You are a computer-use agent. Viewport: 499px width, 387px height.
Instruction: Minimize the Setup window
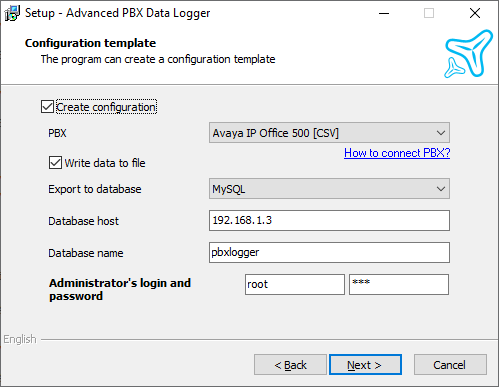pos(384,13)
